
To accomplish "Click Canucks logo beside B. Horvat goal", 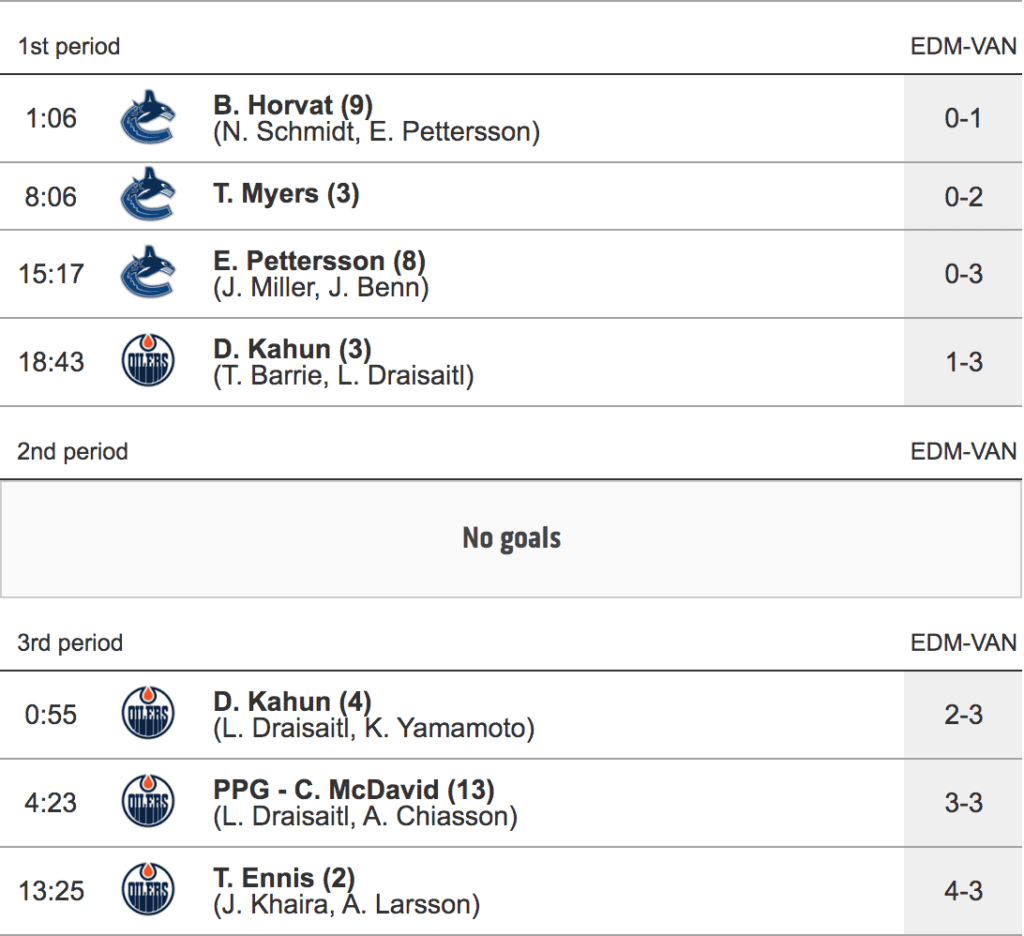I will [x=147, y=118].
